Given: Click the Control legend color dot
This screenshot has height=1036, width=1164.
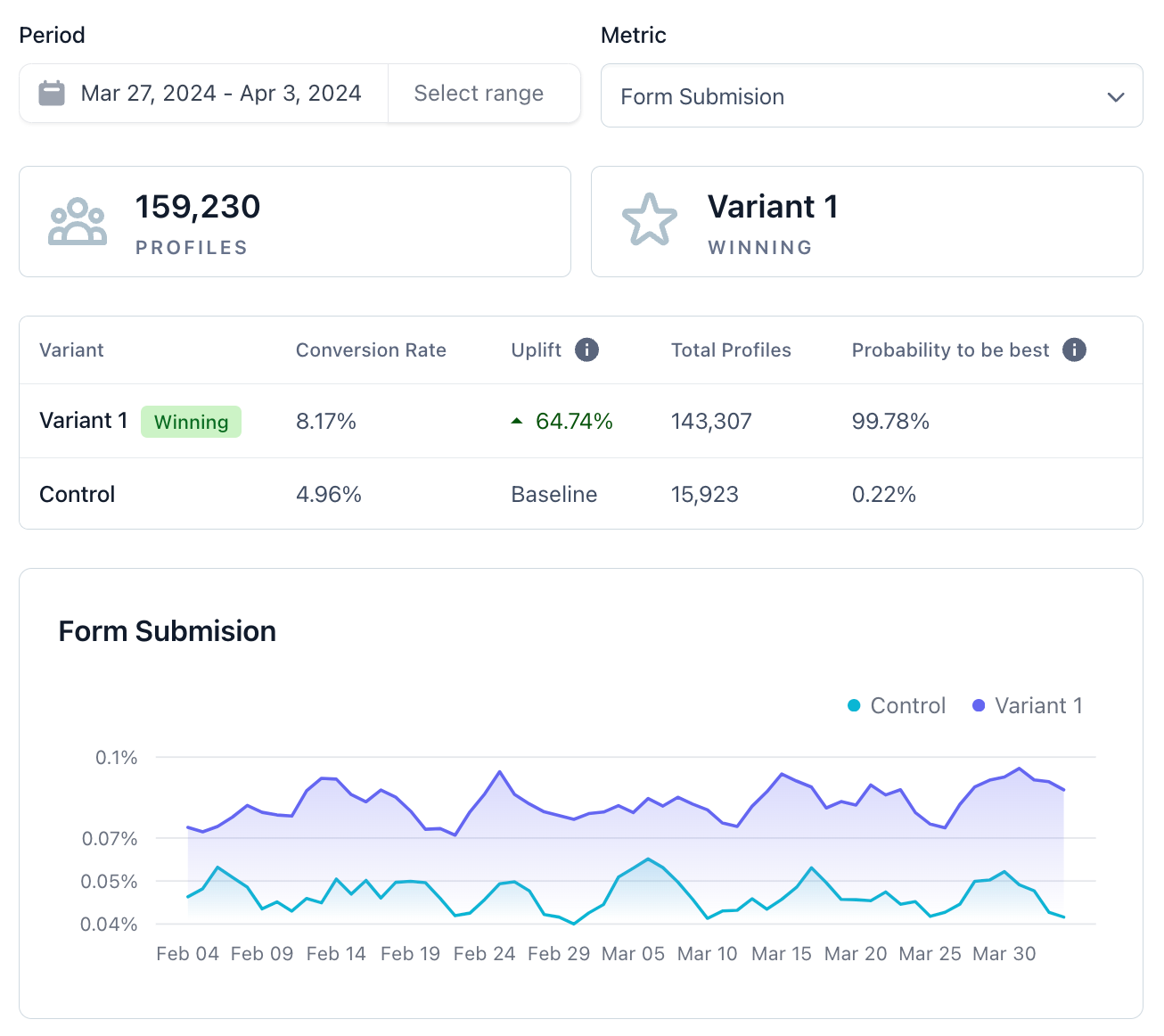Looking at the screenshot, I should click(854, 705).
